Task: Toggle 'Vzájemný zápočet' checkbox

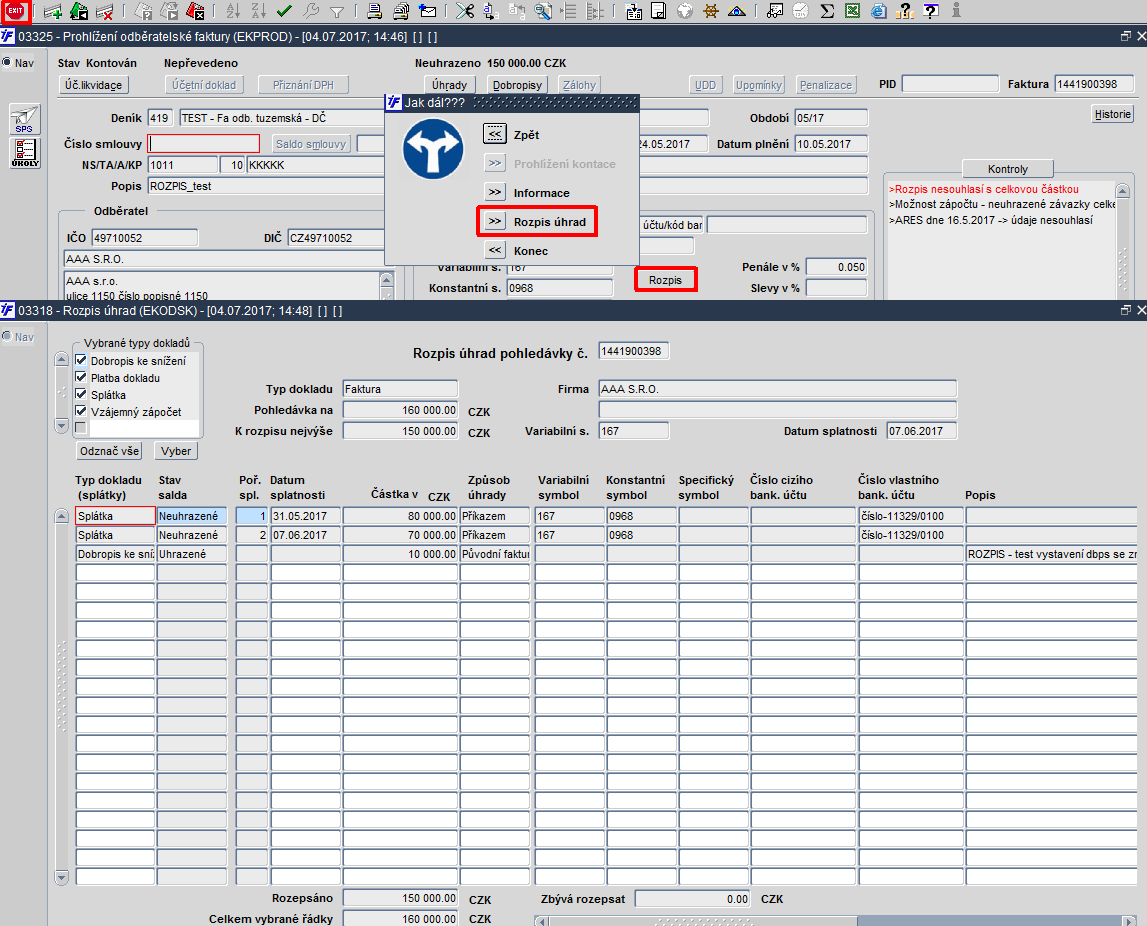Action: click(81, 410)
